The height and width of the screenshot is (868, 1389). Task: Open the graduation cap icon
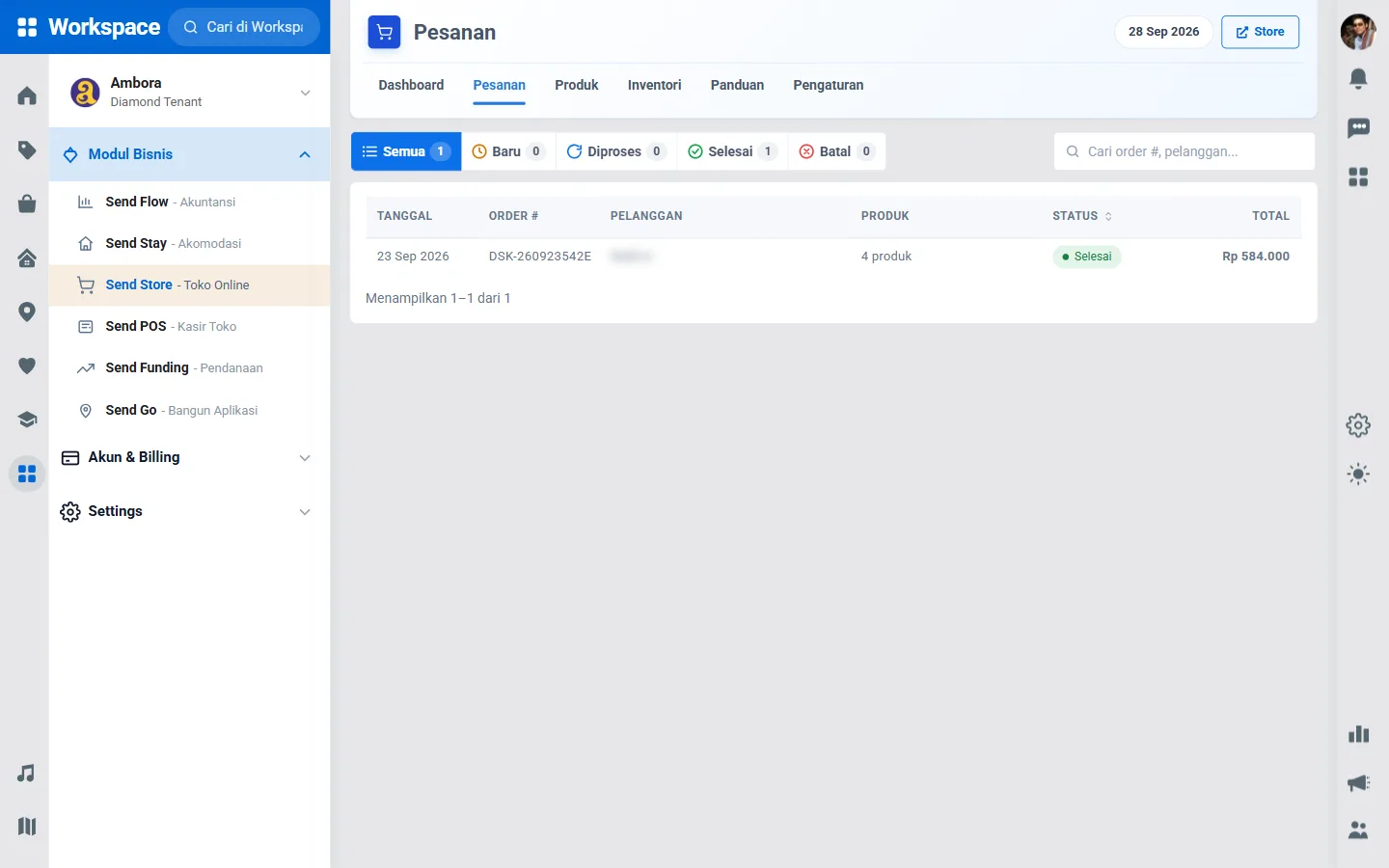pos(27,420)
